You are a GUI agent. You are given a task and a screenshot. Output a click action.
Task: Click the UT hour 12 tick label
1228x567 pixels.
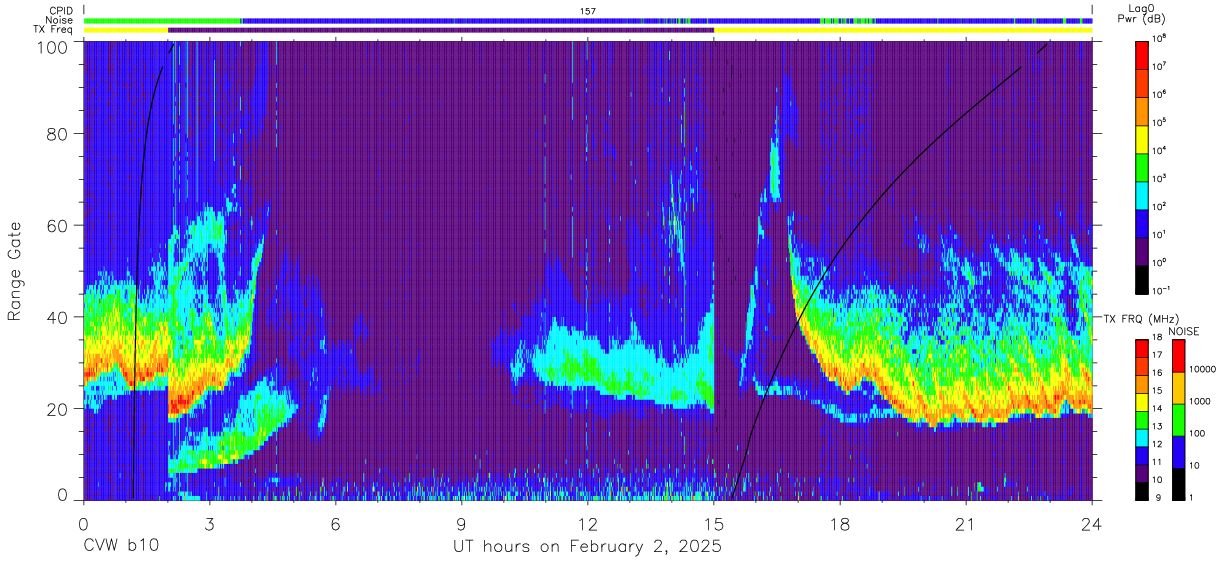pyautogui.click(x=588, y=524)
